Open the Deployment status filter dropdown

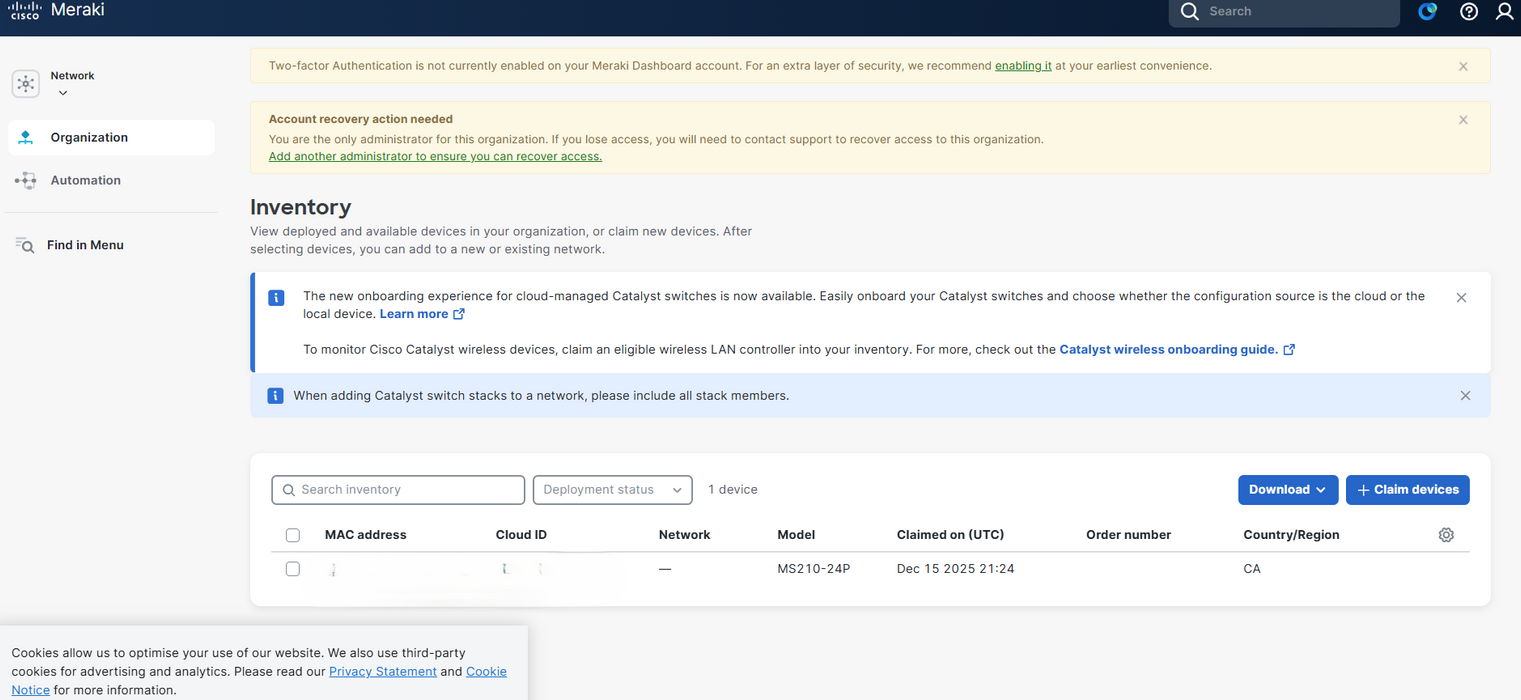[x=612, y=490]
